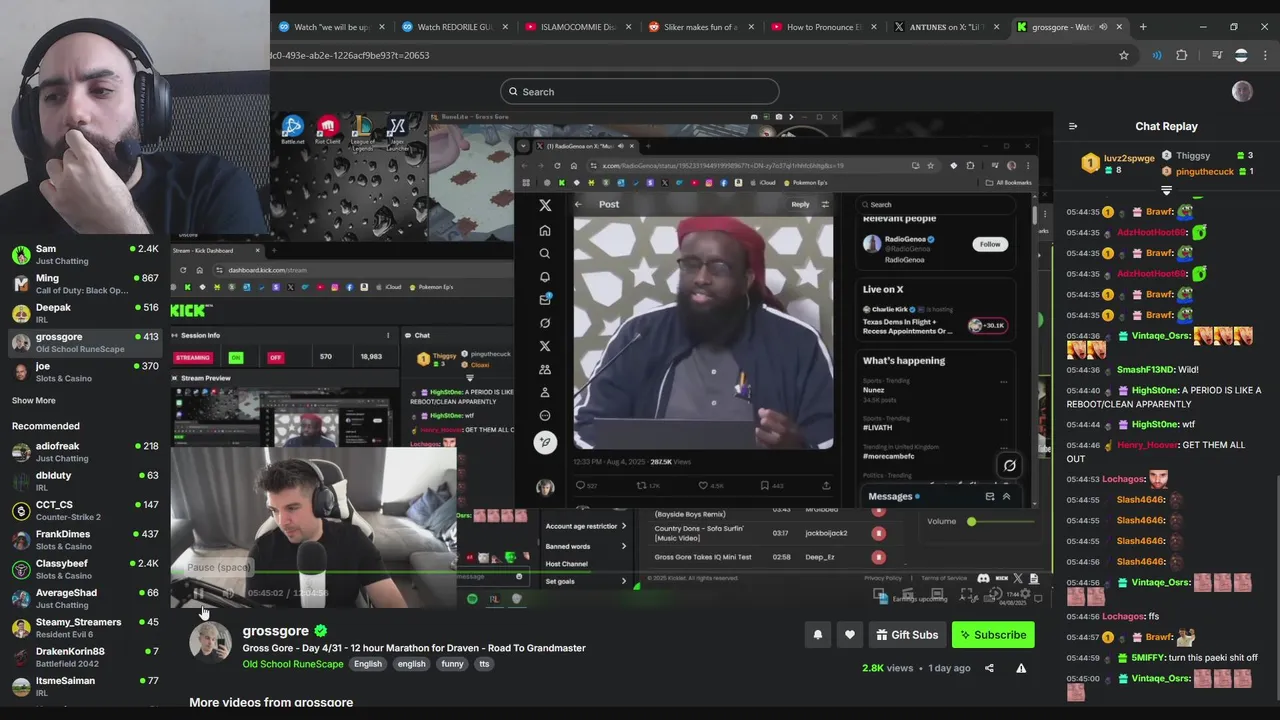The width and height of the screenshot is (1280, 720).
Task: Open Ming's channel avatar in sidebar
Action: 21,284
